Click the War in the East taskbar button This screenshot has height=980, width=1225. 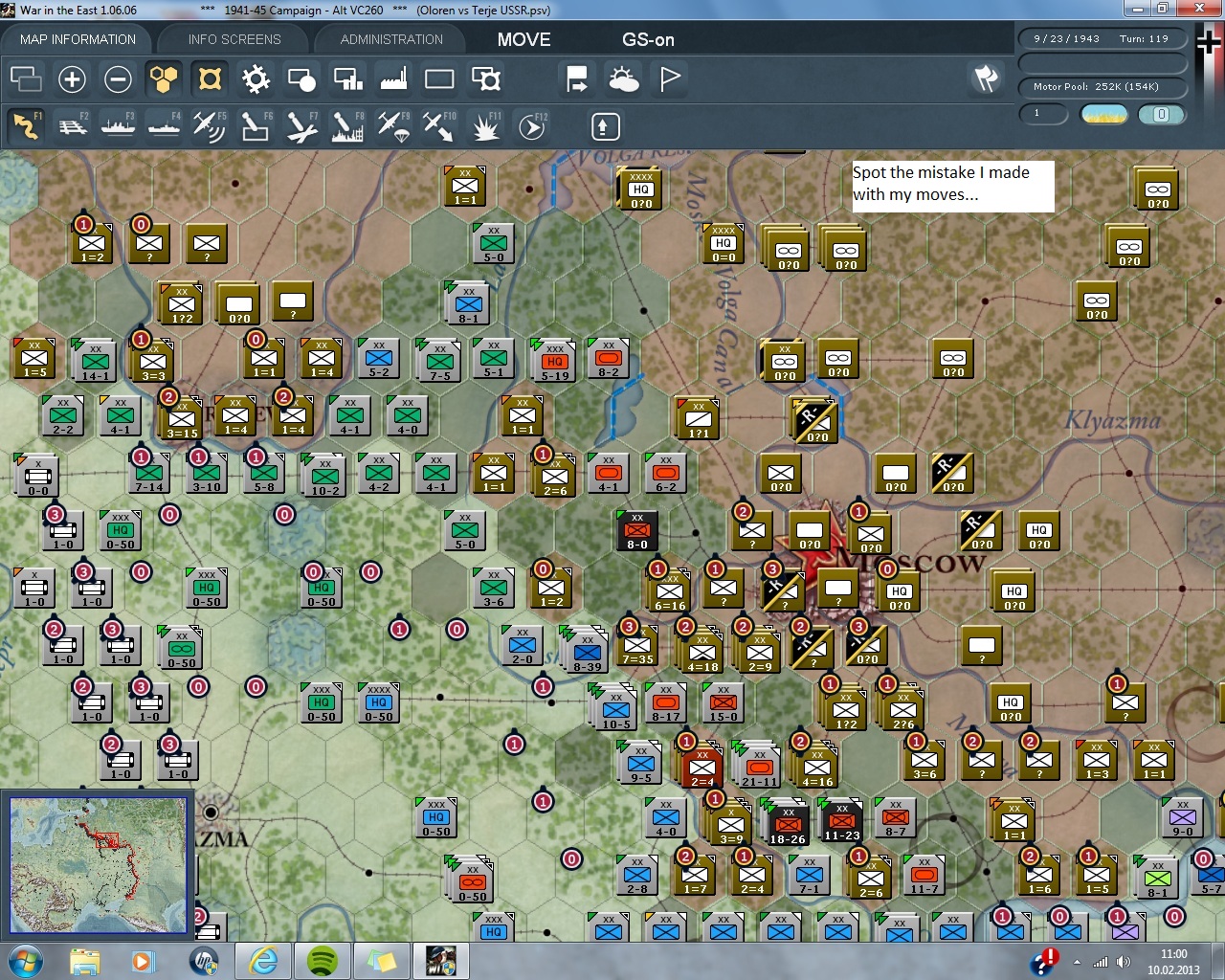[x=440, y=961]
